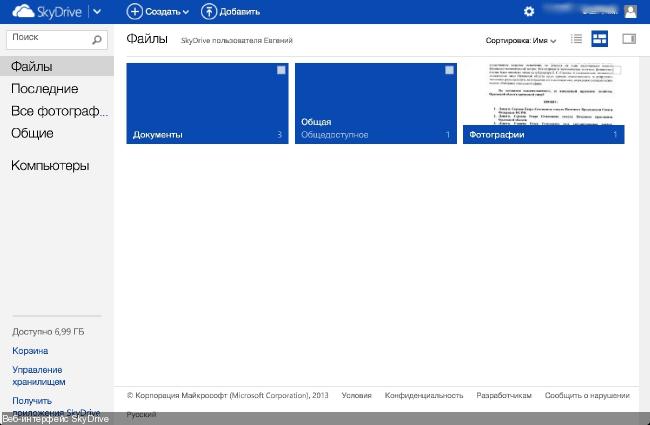This screenshot has height=425, width=650.
Task: Open Управление хранилищем link
Action: click(39, 376)
